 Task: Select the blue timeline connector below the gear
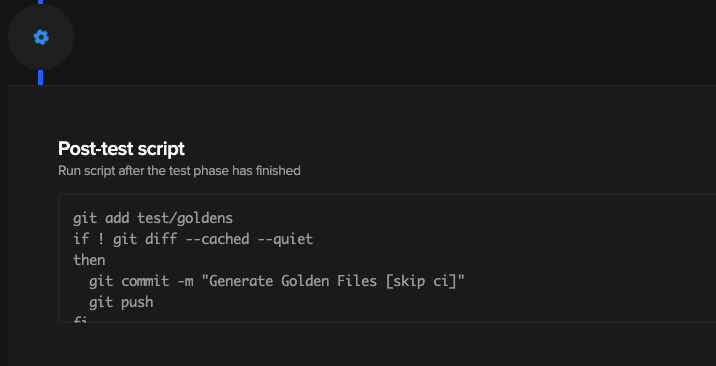coord(41,77)
